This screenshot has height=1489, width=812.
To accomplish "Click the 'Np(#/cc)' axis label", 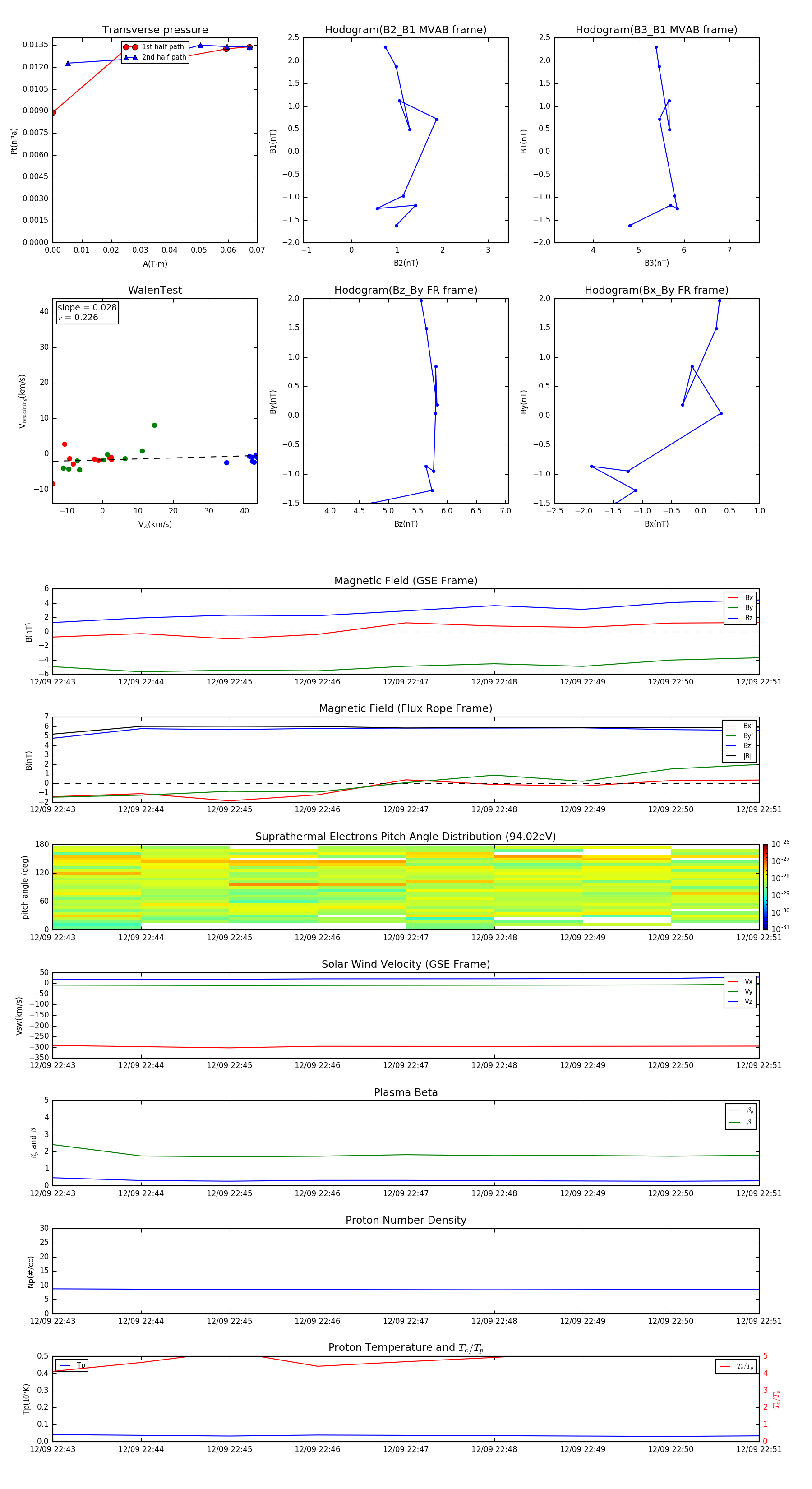I will pyautogui.click(x=31, y=1271).
